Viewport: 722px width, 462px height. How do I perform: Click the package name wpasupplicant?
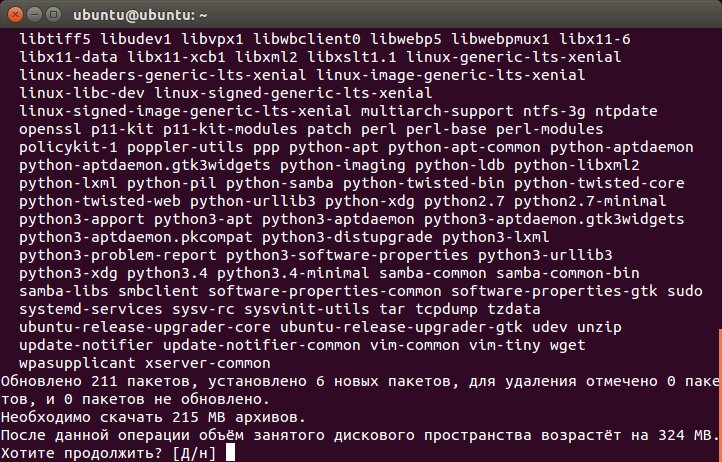point(77,363)
